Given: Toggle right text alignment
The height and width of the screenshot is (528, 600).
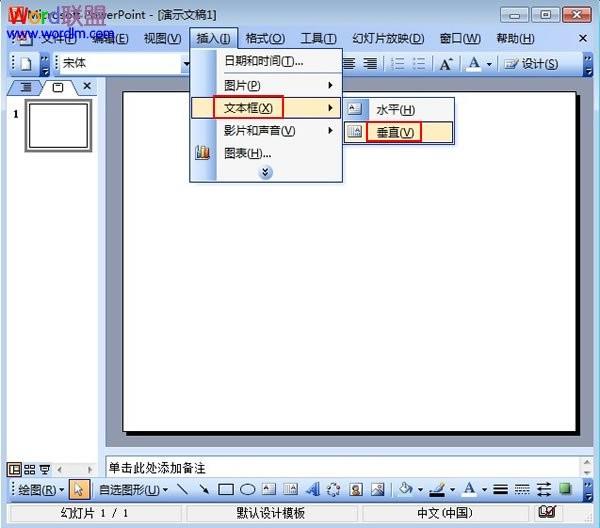Looking at the screenshot, I should [370, 64].
